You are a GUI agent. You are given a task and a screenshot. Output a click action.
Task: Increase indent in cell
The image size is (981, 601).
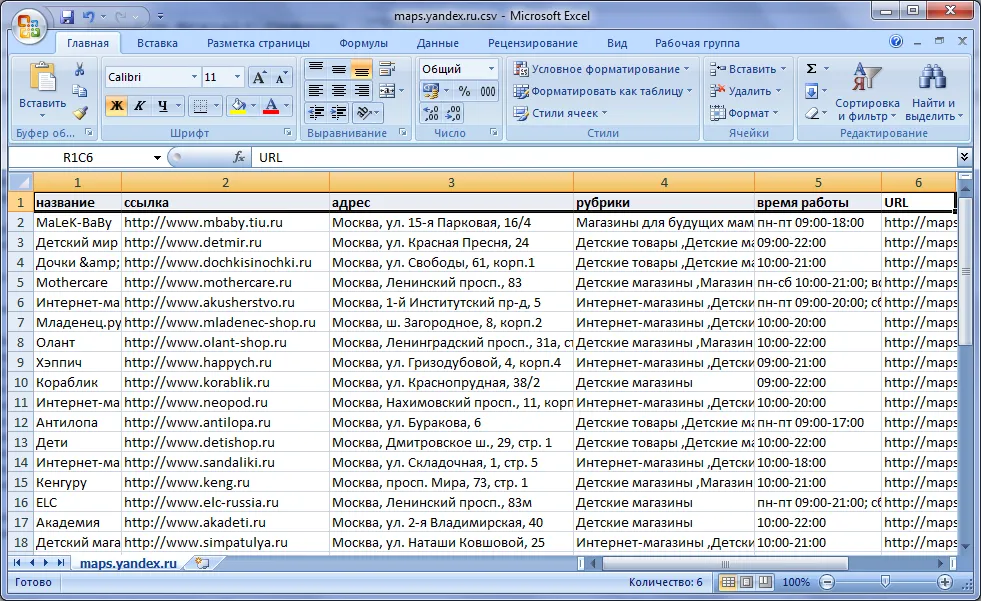(x=338, y=113)
